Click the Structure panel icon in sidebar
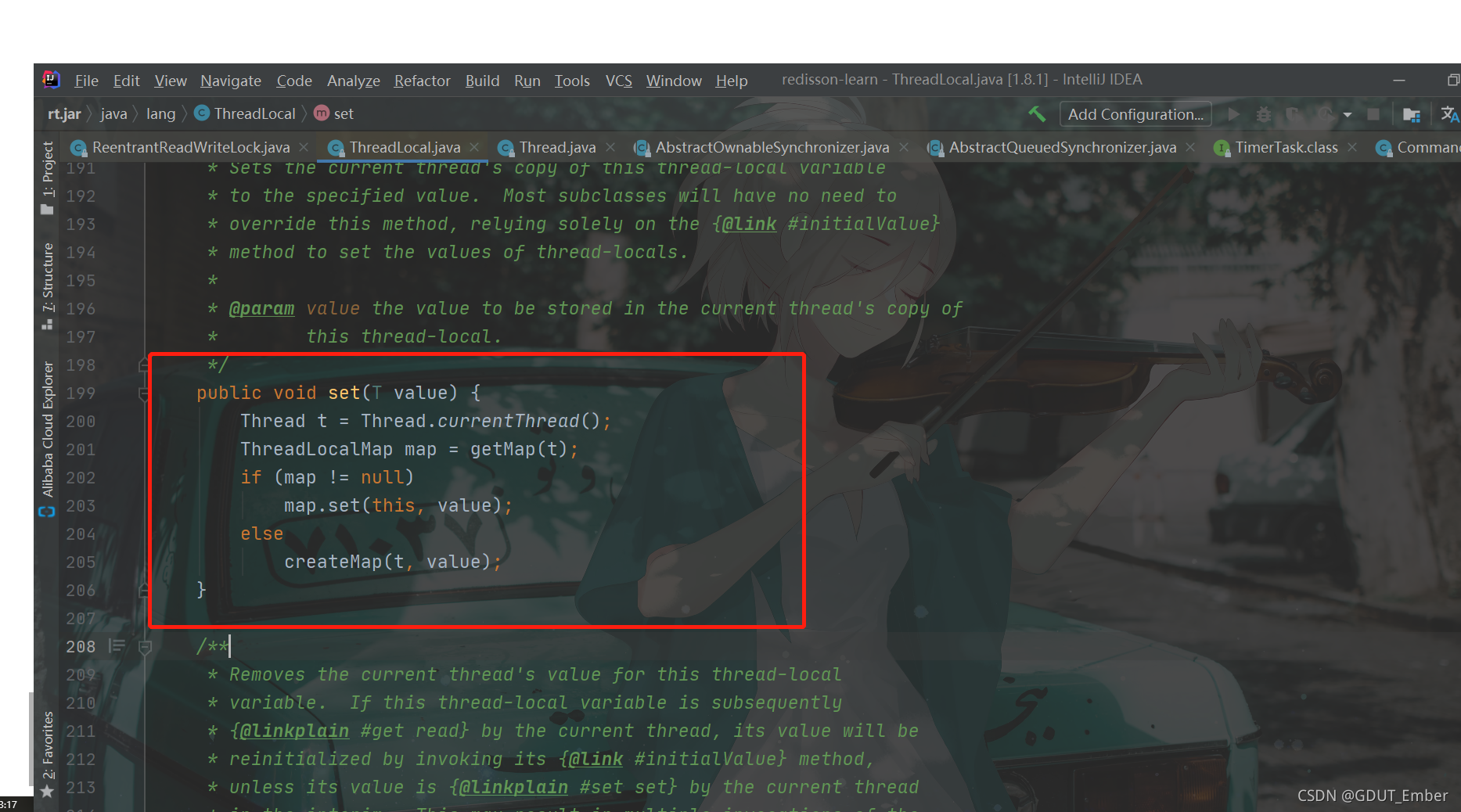 pyautogui.click(x=47, y=324)
